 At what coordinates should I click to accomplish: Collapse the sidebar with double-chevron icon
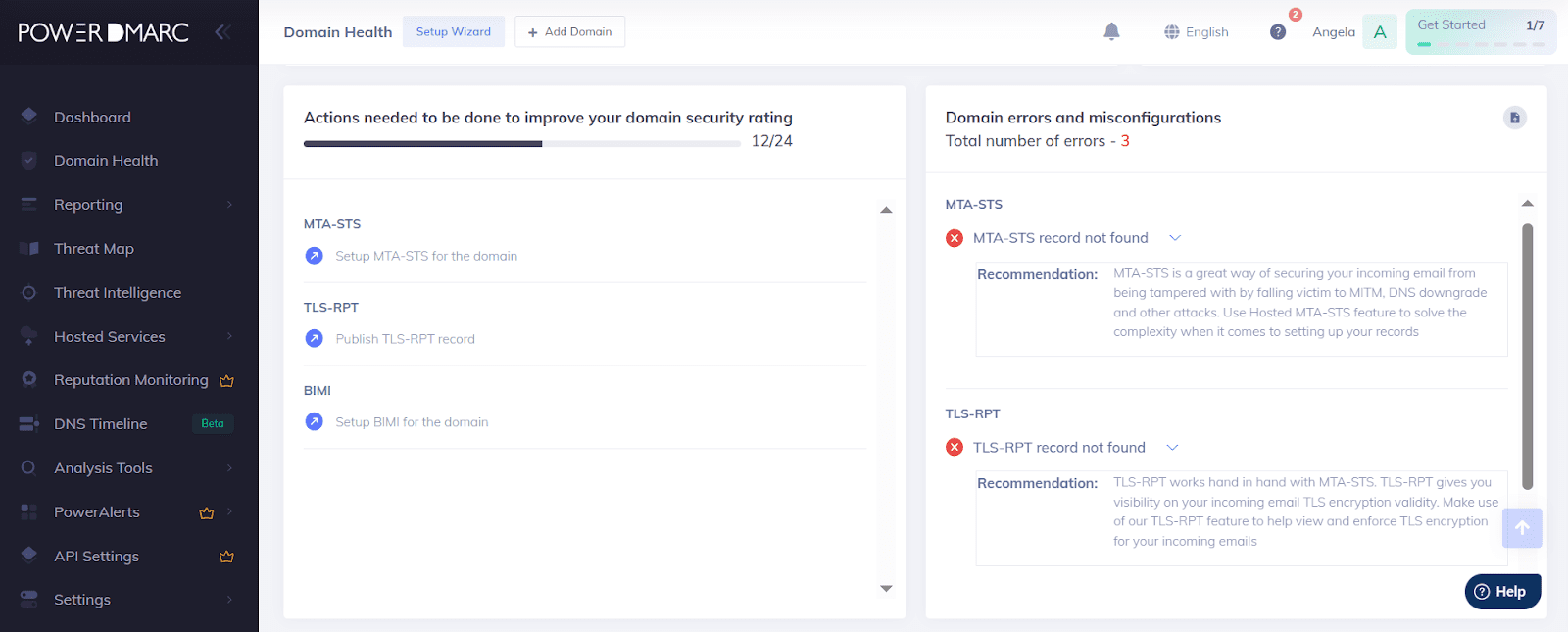coord(222,32)
